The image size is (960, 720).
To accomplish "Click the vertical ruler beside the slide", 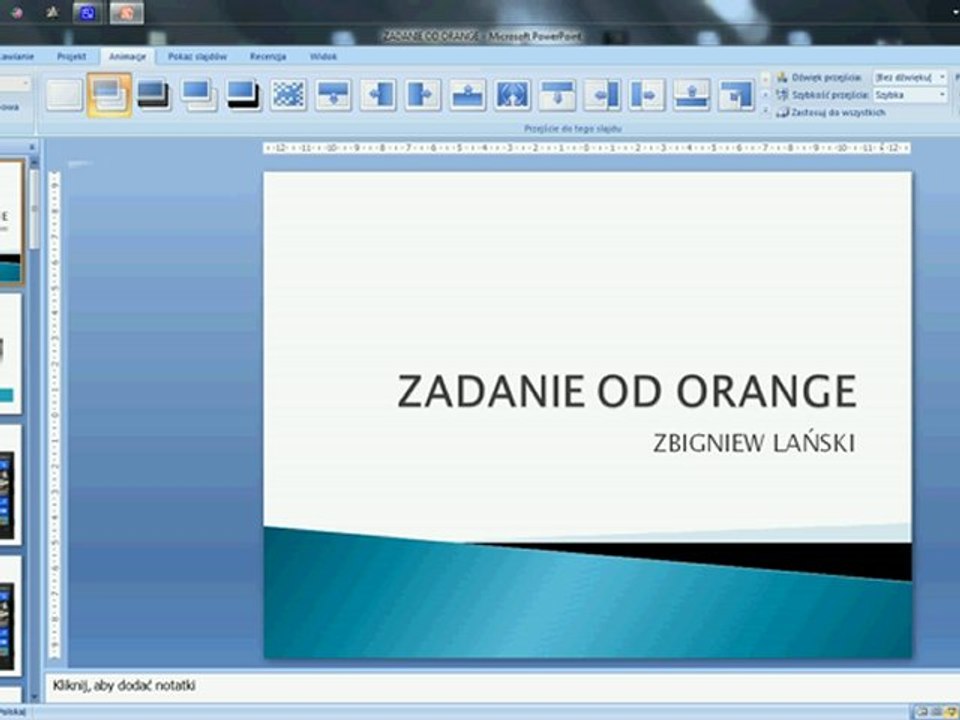I will tap(54, 415).
